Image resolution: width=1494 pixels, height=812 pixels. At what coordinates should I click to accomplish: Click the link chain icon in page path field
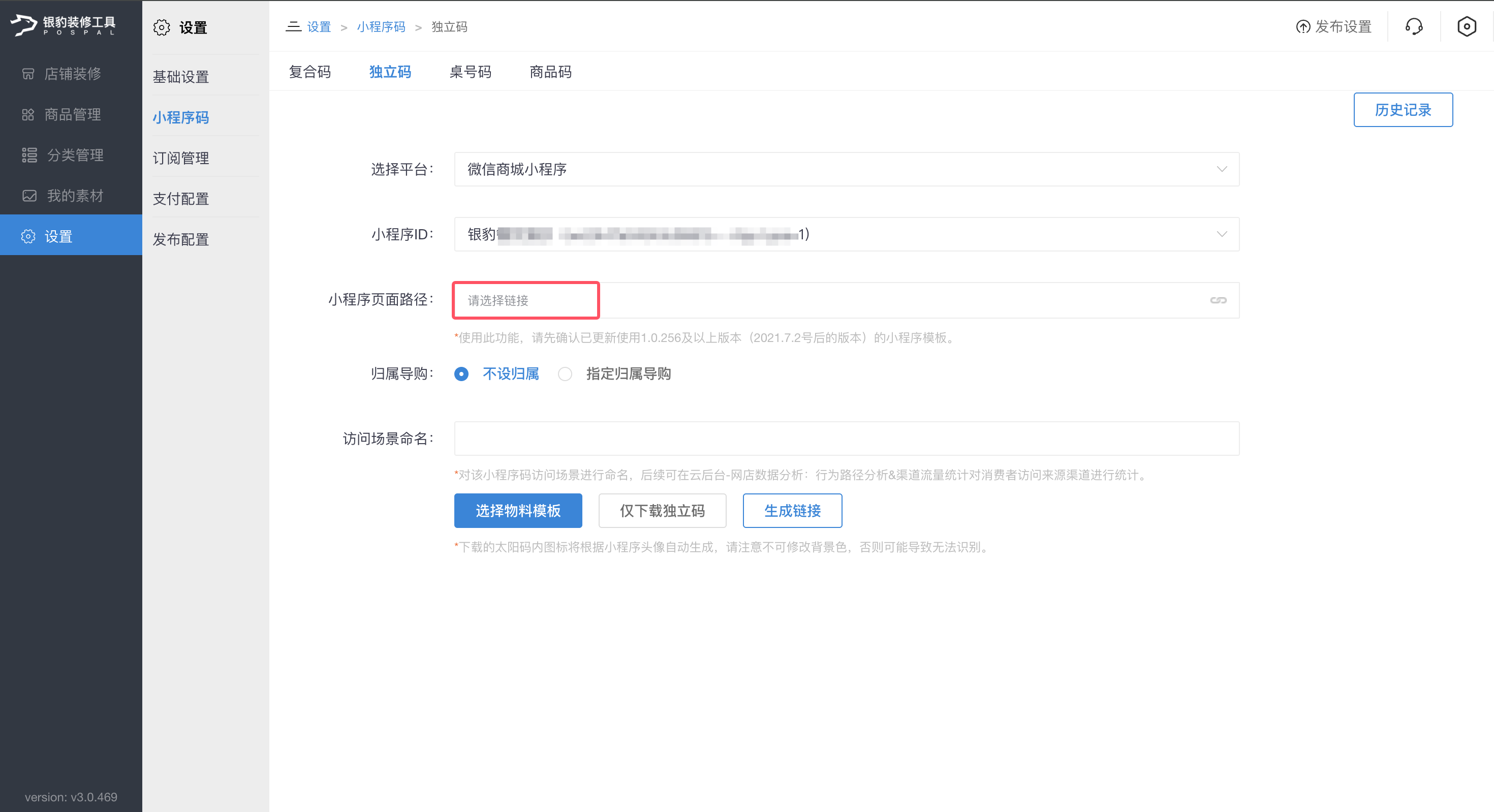1218,300
